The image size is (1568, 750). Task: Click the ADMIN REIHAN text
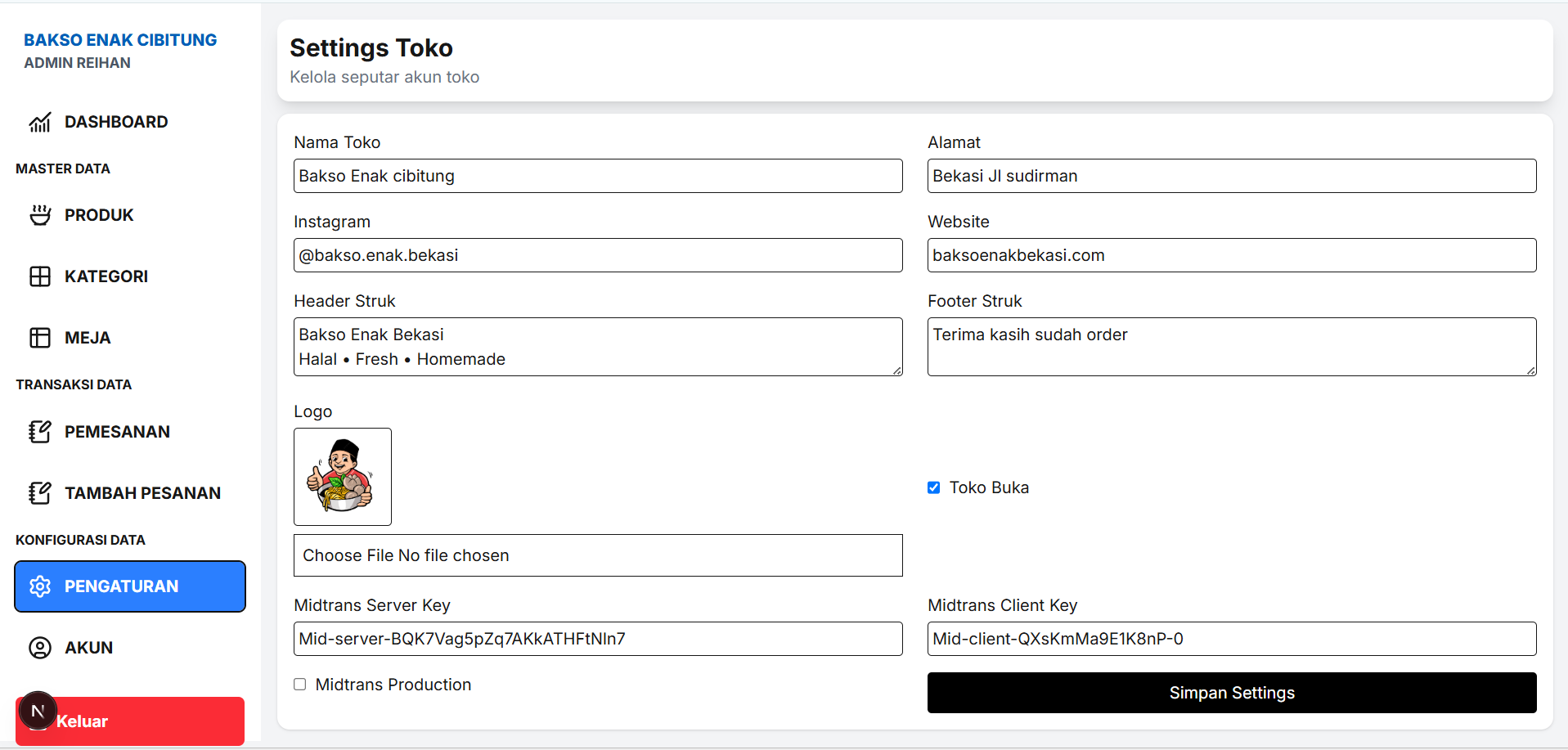[x=77, y=63]
